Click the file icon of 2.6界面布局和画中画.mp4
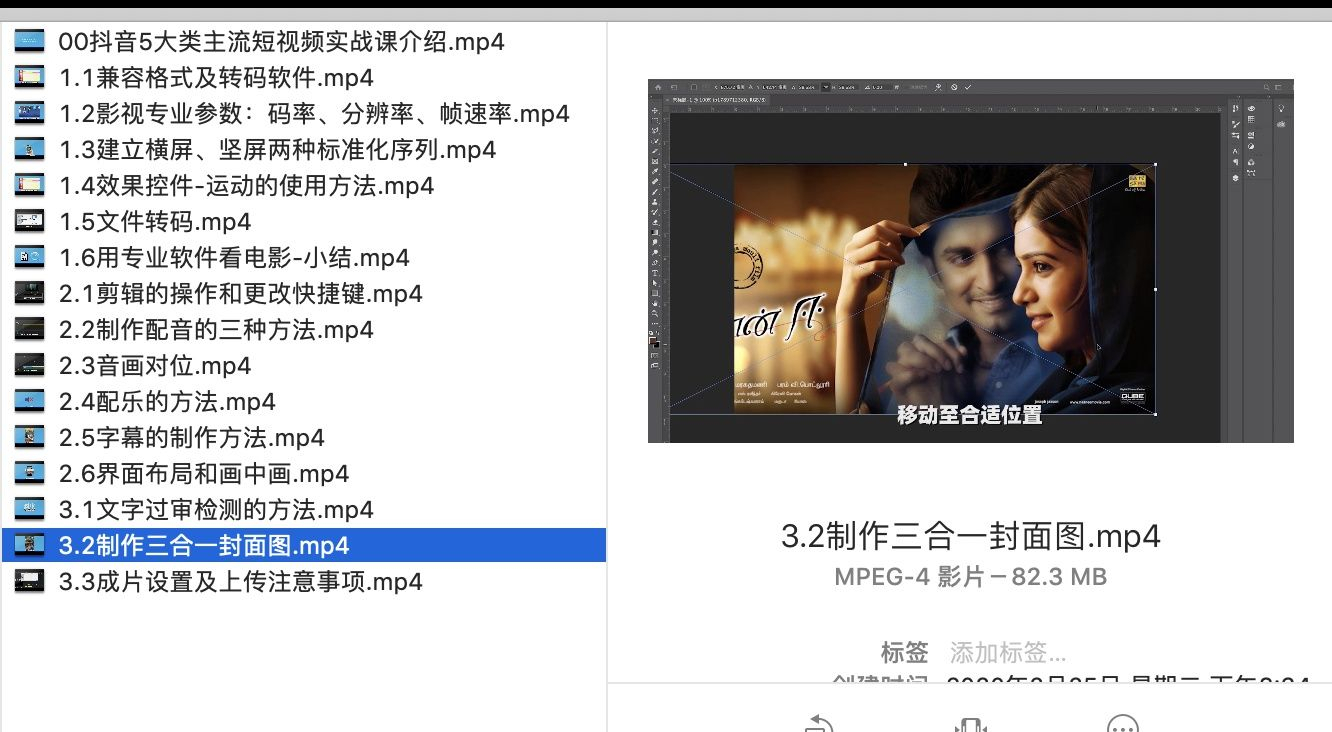The height and width of the screenshot is (732, 1332). pyautogui.click(x=30, y=474)
